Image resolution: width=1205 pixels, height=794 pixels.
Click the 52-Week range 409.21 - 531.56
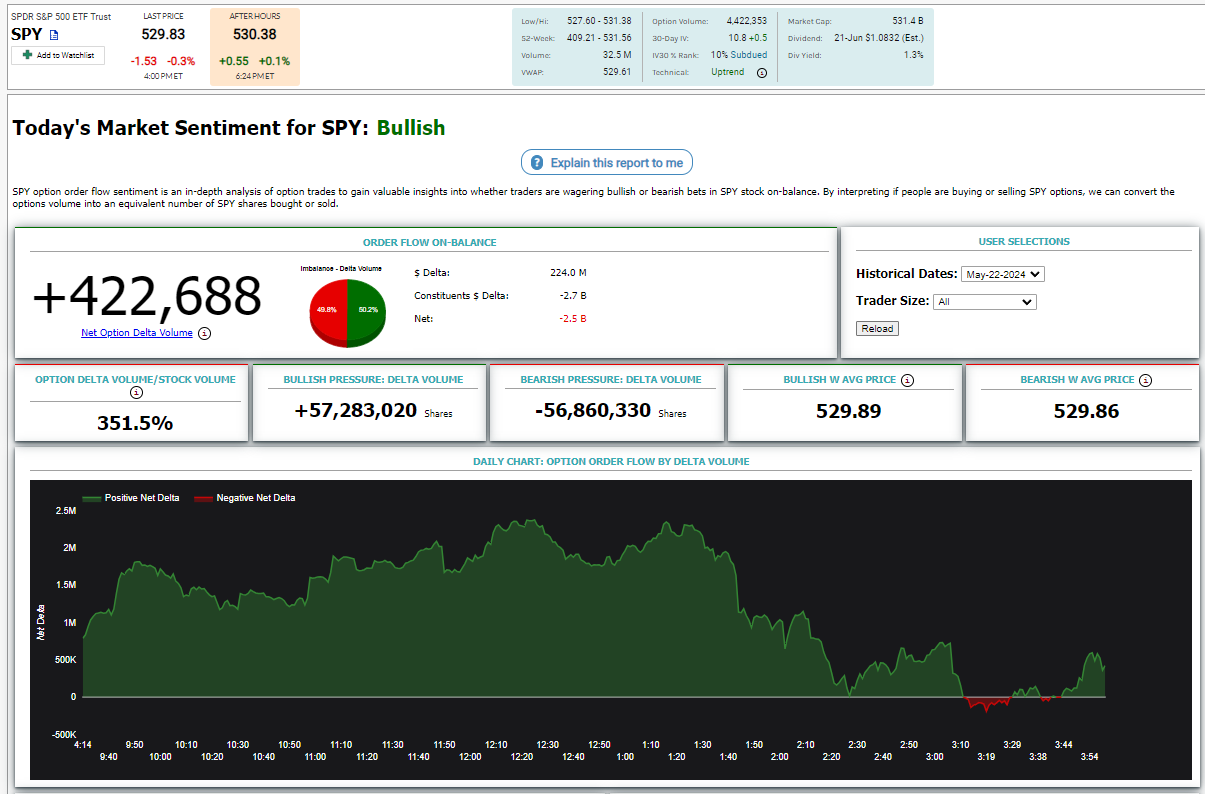coord(599,38)
